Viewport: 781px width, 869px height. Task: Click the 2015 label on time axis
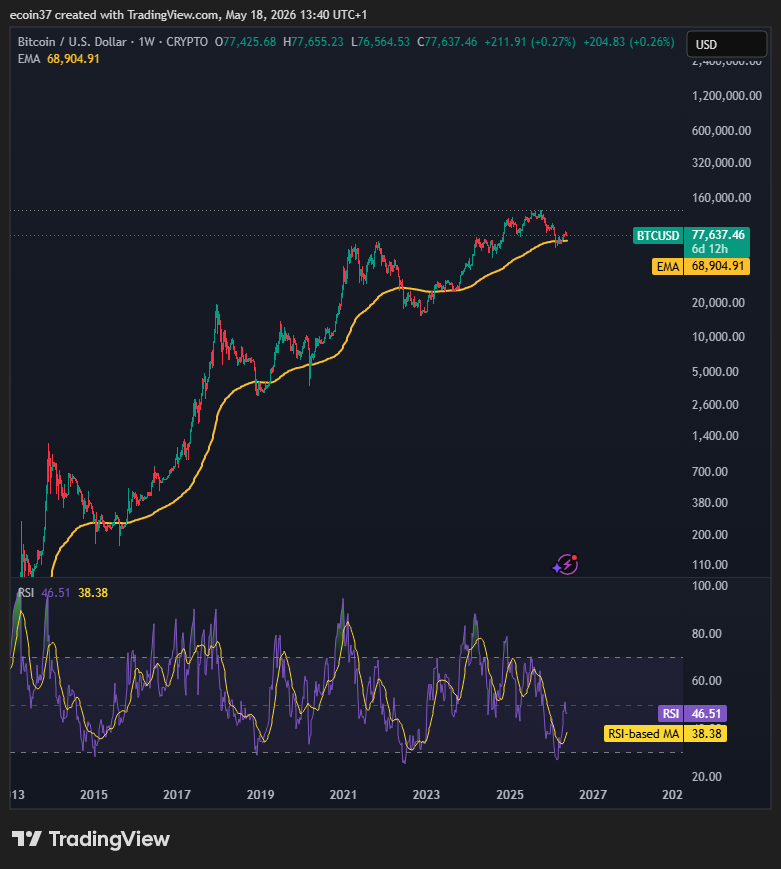click(94, 794)
